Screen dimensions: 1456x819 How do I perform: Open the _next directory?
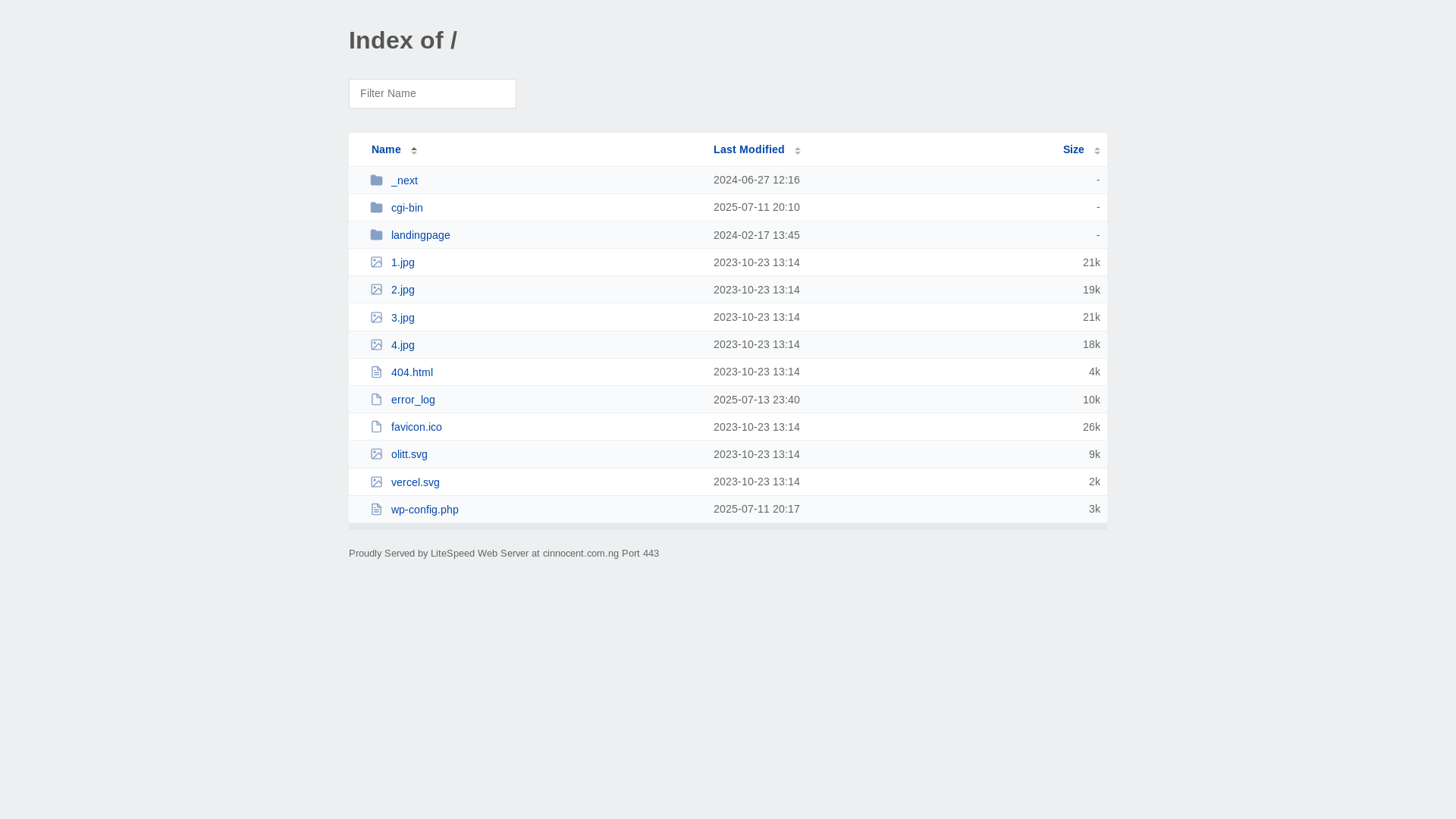coord(404,180)
